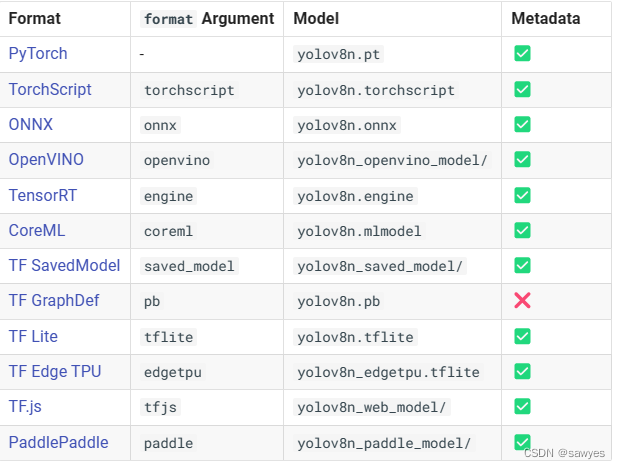Select the 'tfjs' argument code

click(160, 407)
